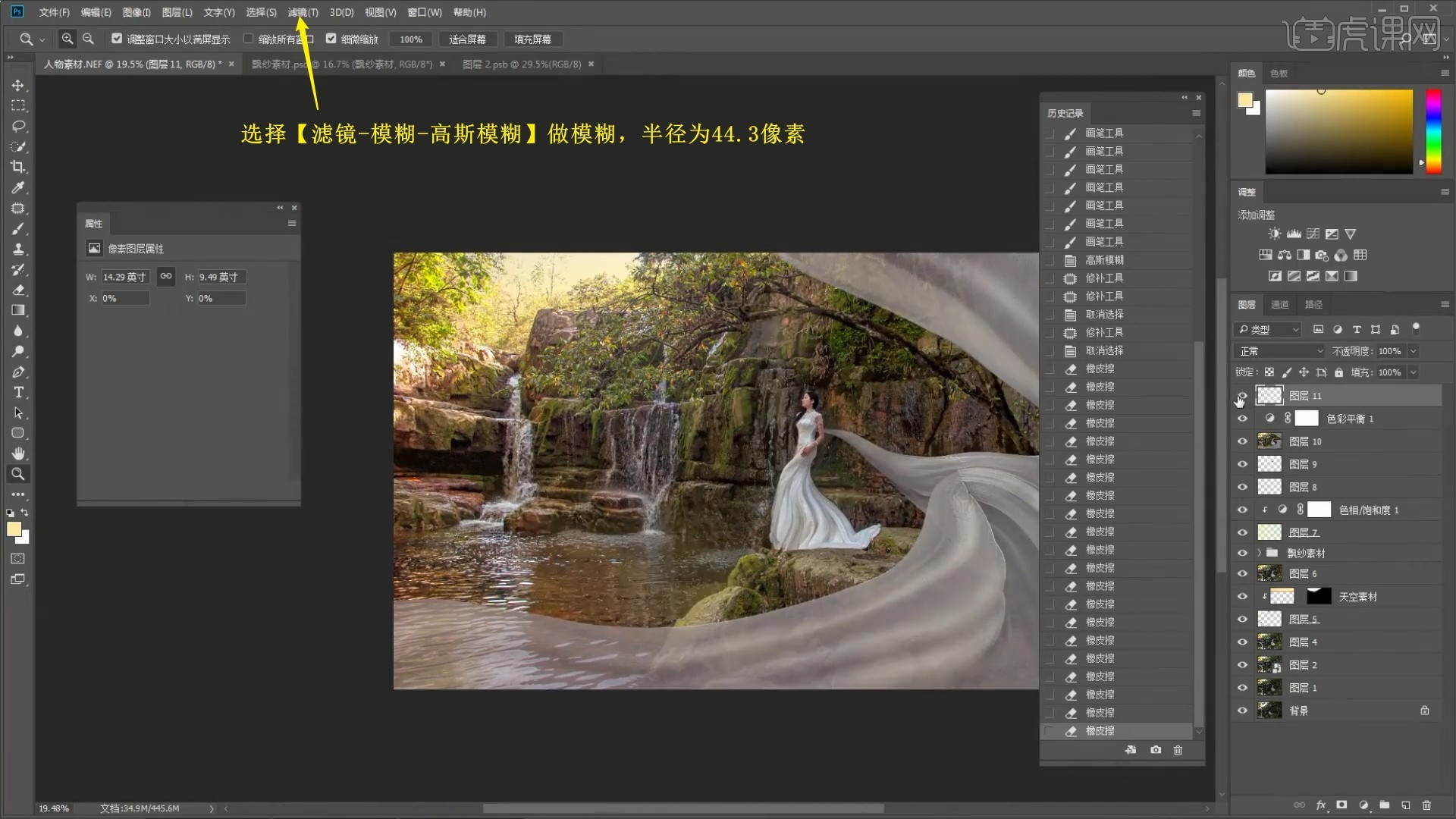Toggle resize windows to fit checkbox
This screenshot has width=1456, height=819.
tap(117, 39)
